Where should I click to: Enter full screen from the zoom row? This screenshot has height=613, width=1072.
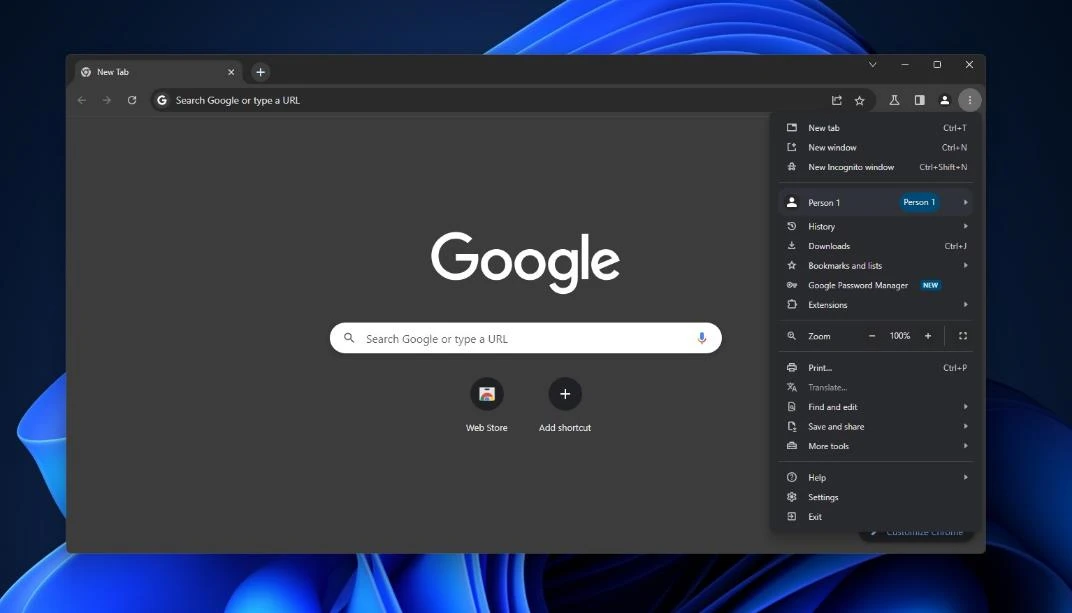coord(963,336)
